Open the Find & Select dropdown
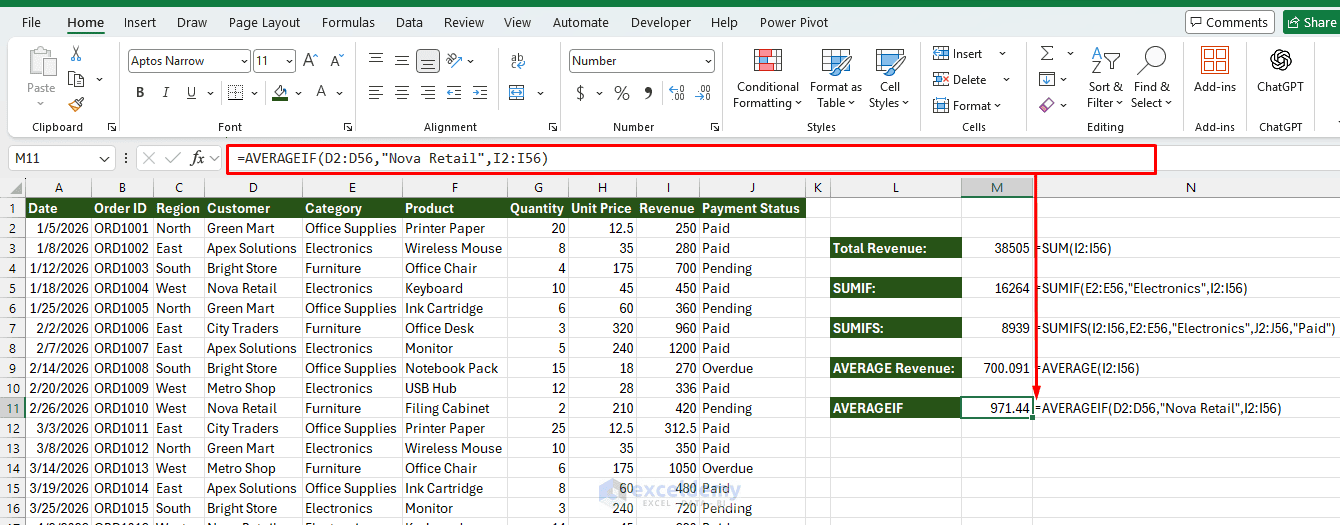This screenshot has width=1340, height=525. (x=1152, y=79)
